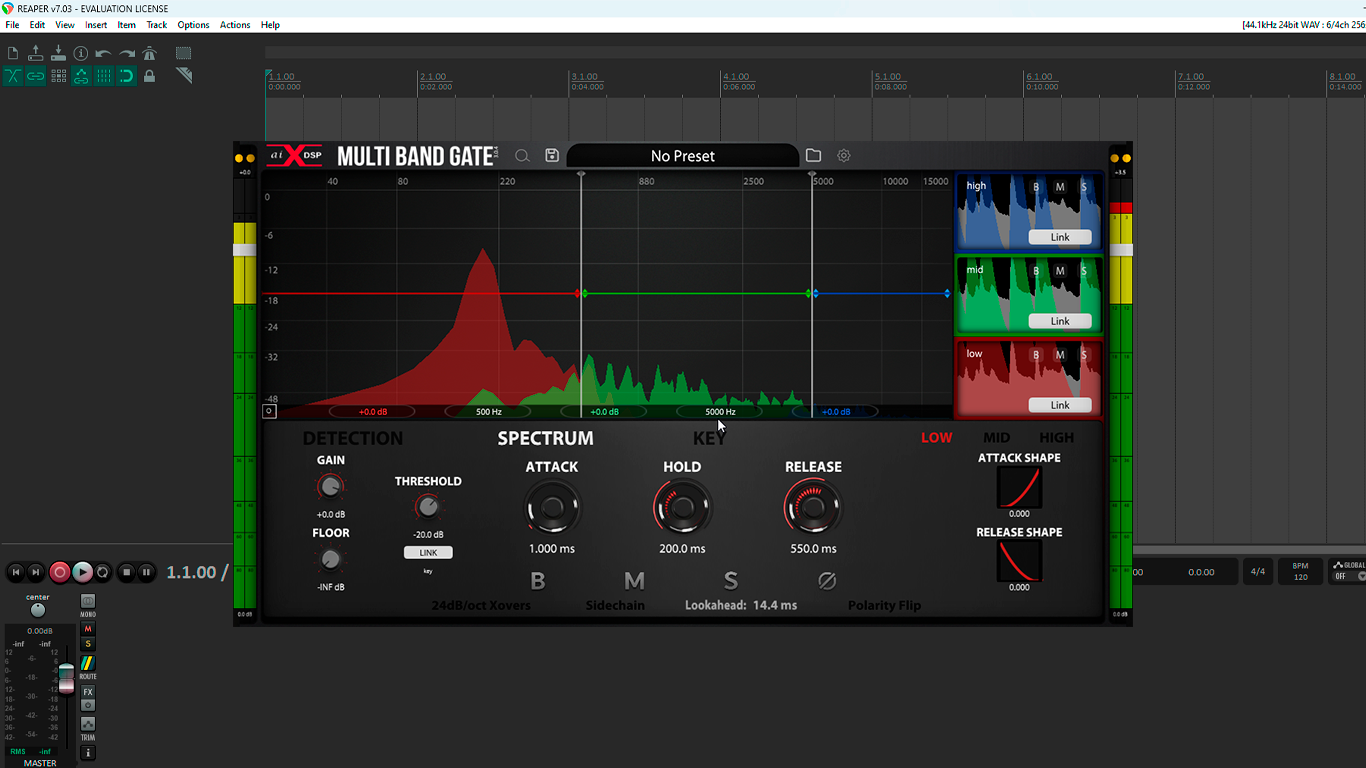Open project settings info icon

[81, 53]
